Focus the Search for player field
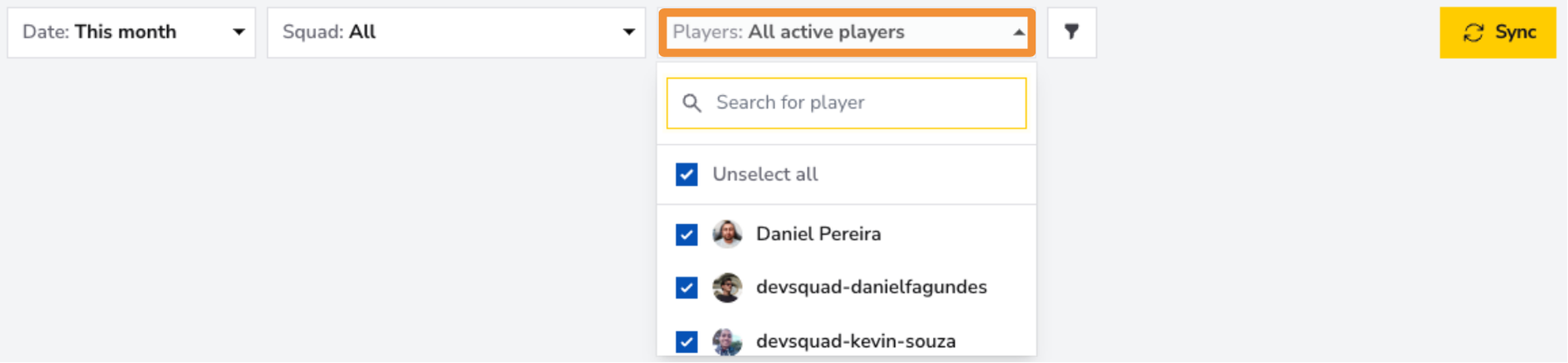This screenshot has height=363, width=1568. point(847,103)
